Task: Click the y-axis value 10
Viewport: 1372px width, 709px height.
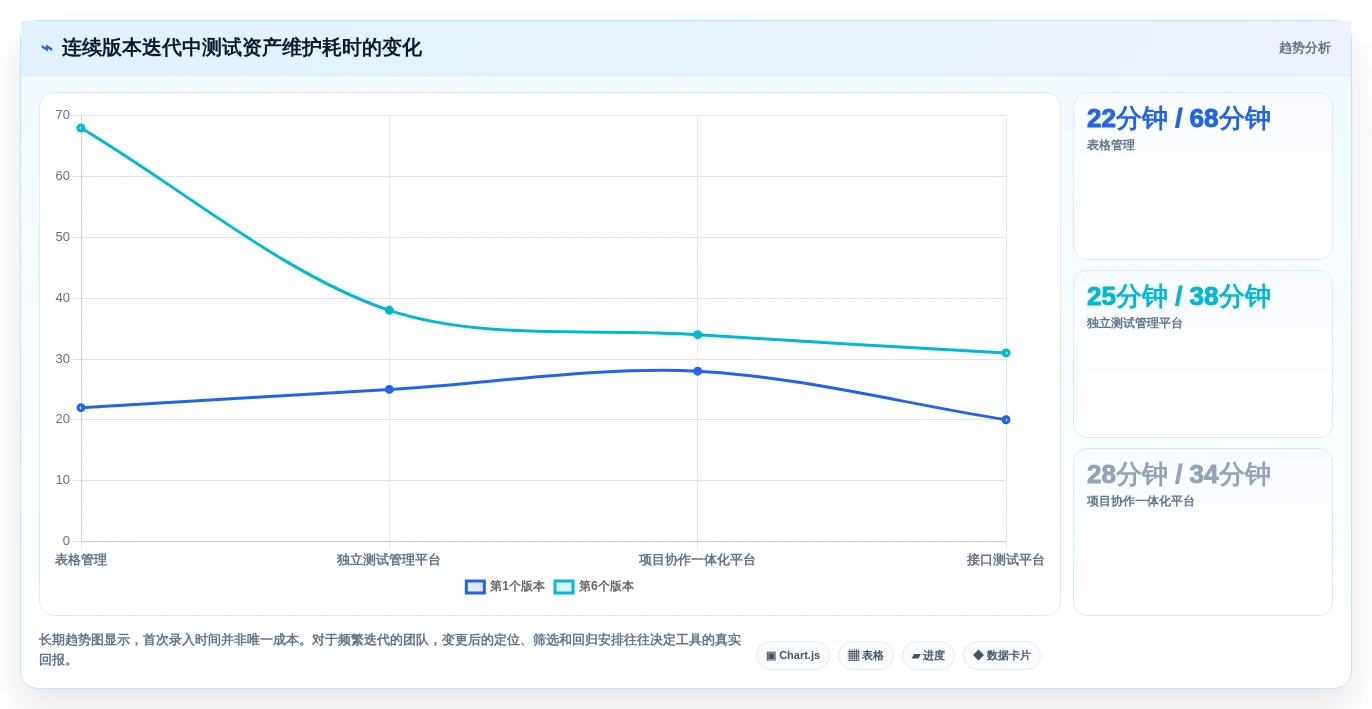Action: tap(63, 480)
